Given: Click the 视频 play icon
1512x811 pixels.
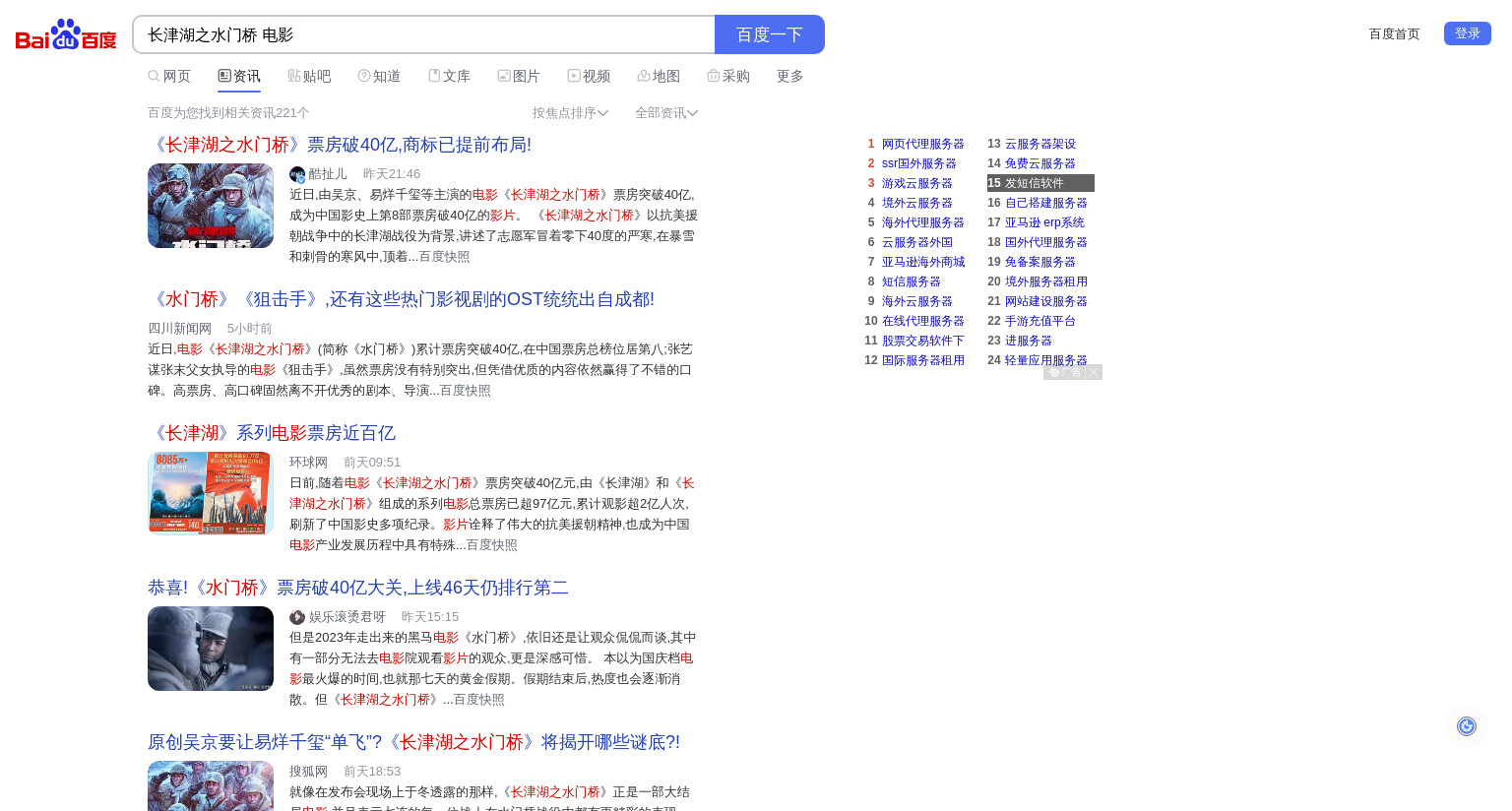Looking at the screenshot, I should tap(574, 76).
